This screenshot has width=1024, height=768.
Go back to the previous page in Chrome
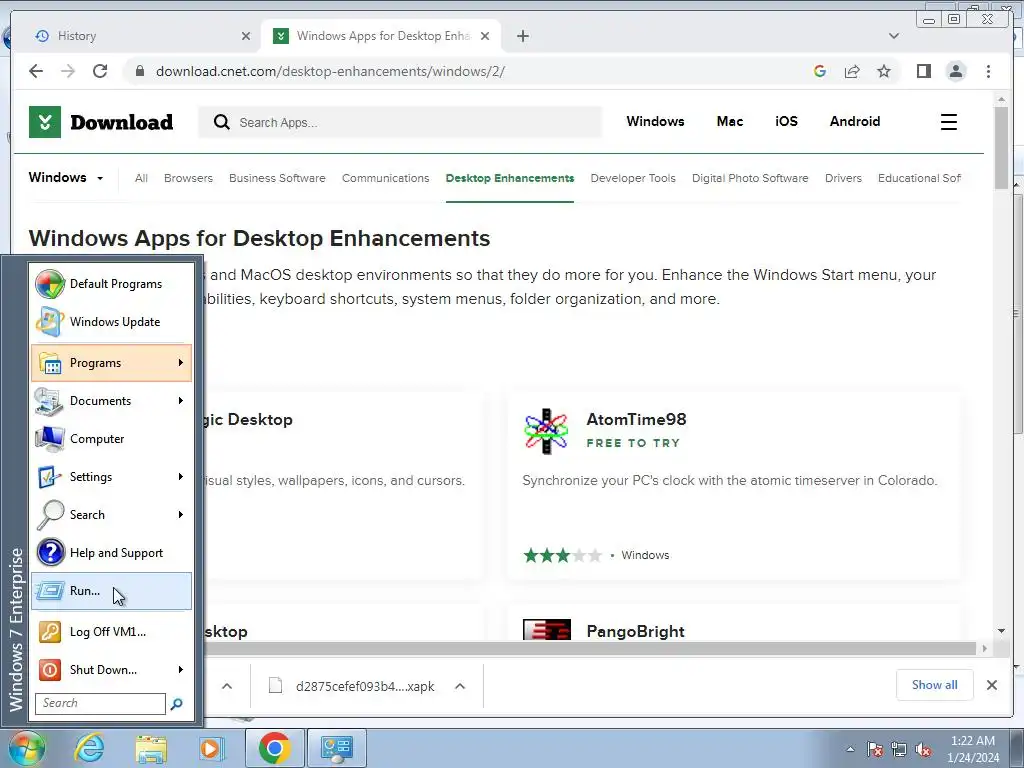click(x=36, y=71)
